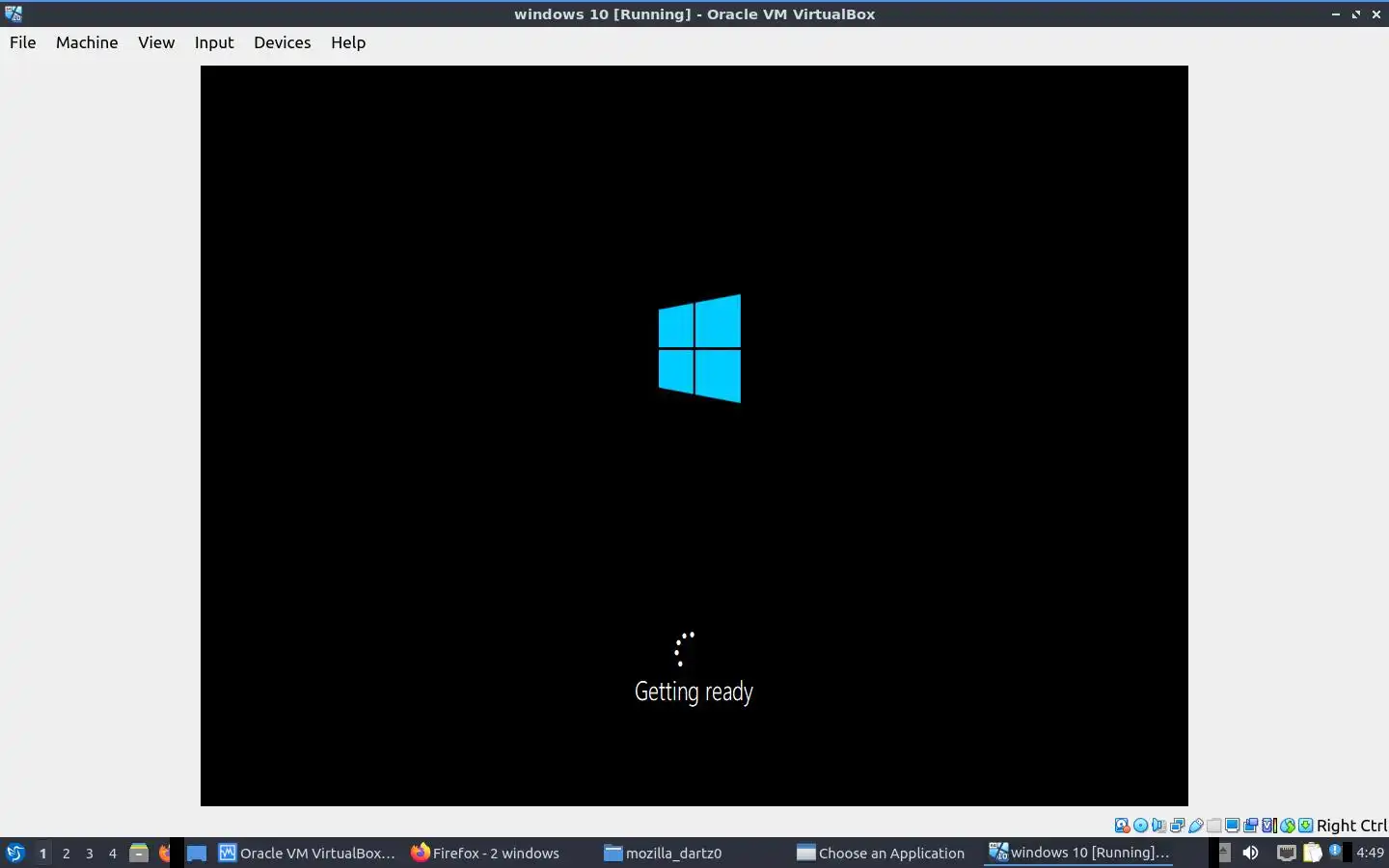The image size is (1389, 868).
Task: Minimize the VirtualBox VM window
Action: click(x=1336, y=14)
